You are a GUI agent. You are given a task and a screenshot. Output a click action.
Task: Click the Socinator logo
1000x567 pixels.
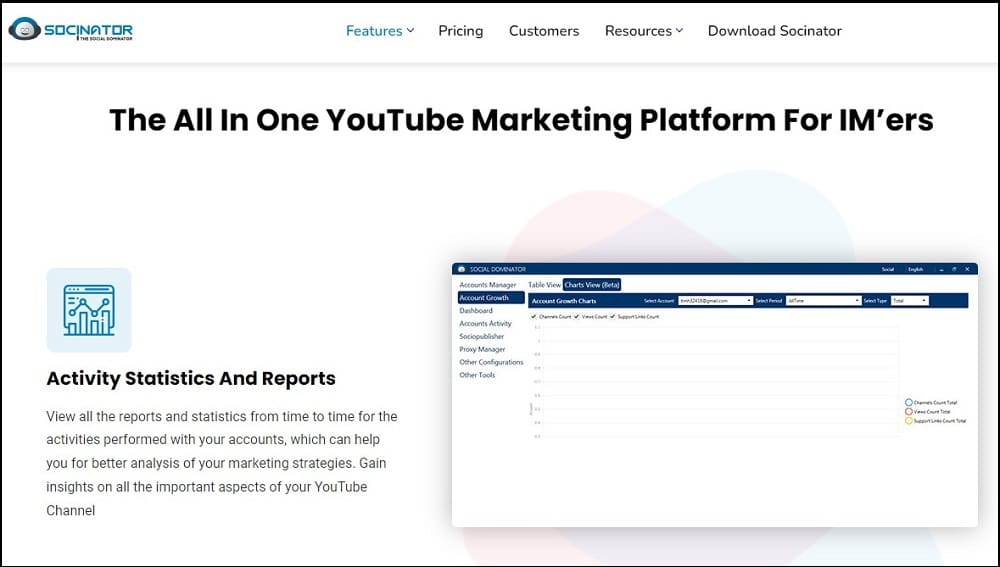click(71, 29)
